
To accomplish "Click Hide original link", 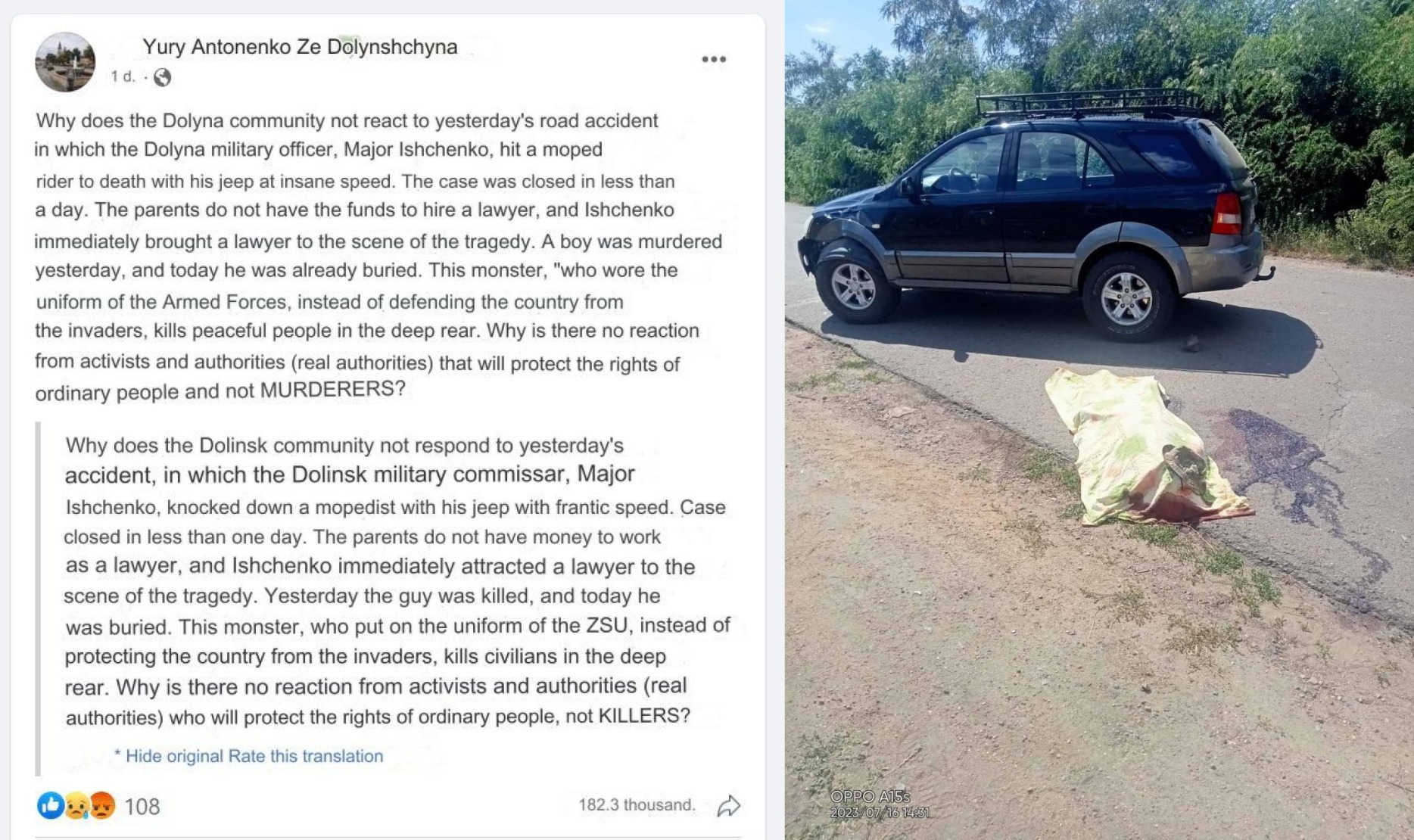I will 174,756.
